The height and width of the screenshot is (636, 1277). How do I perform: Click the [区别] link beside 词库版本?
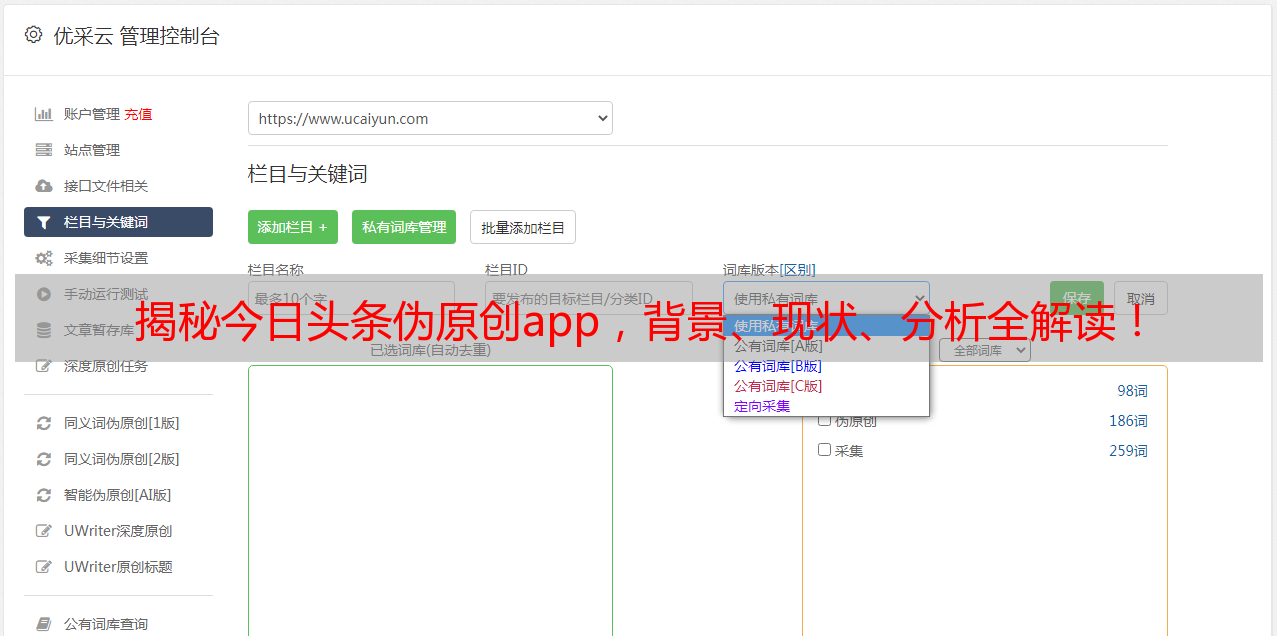coord(798,270)
